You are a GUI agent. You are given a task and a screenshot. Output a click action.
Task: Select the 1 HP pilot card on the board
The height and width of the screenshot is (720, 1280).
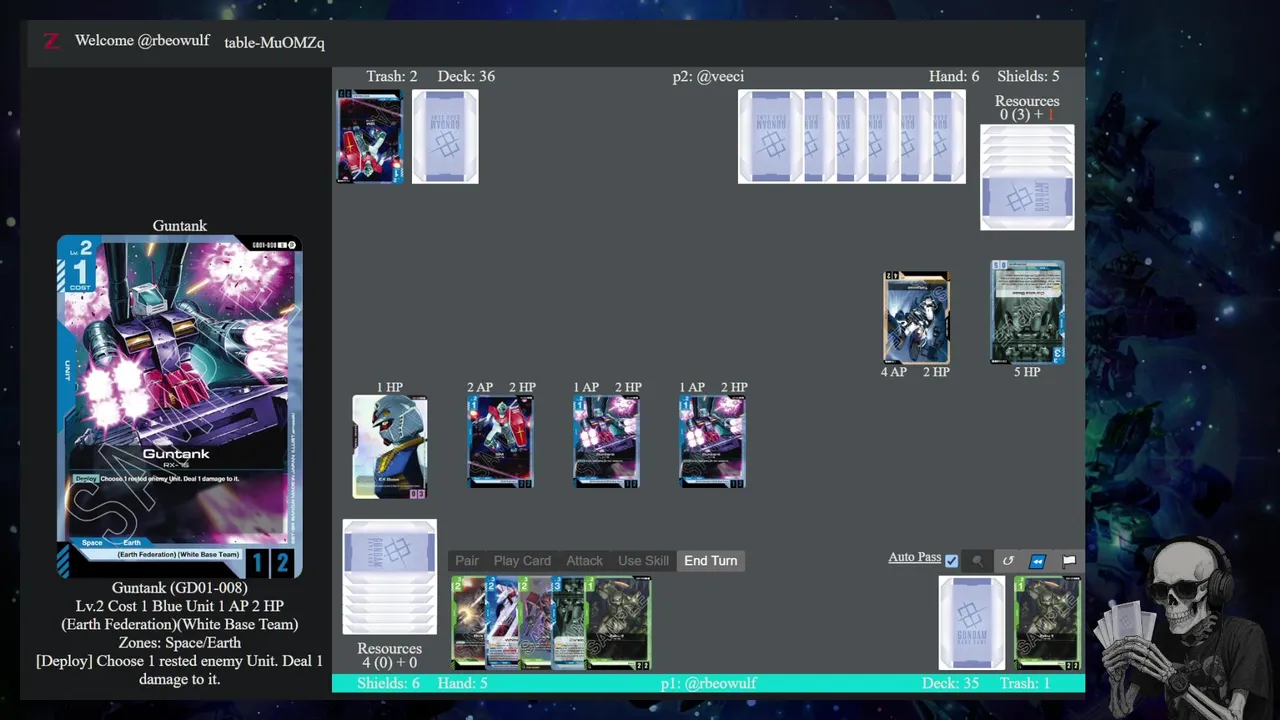390,447
